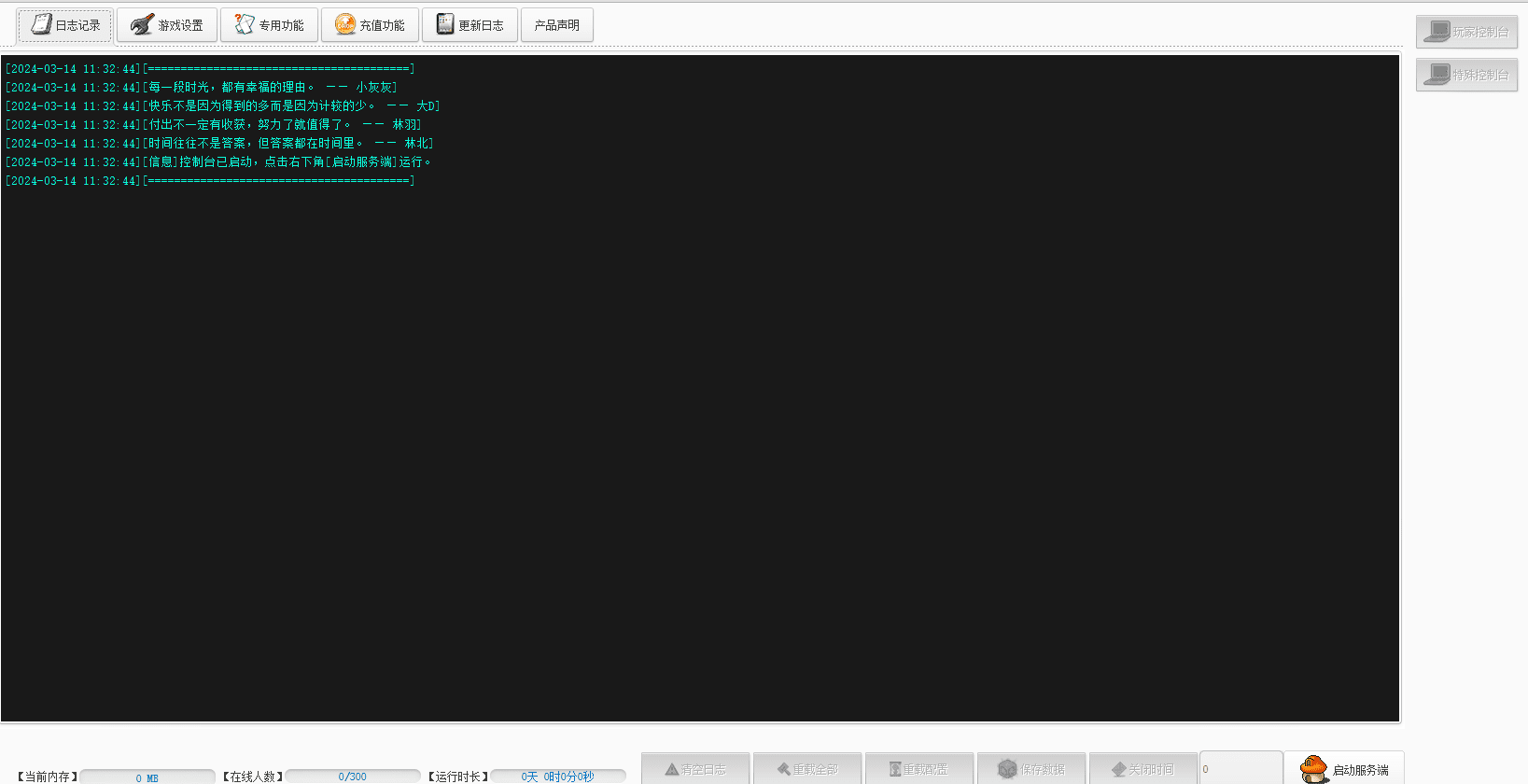Click the log line signed 小灰灰
Viewport: 1528px width, 784px height.
point(202,88)
